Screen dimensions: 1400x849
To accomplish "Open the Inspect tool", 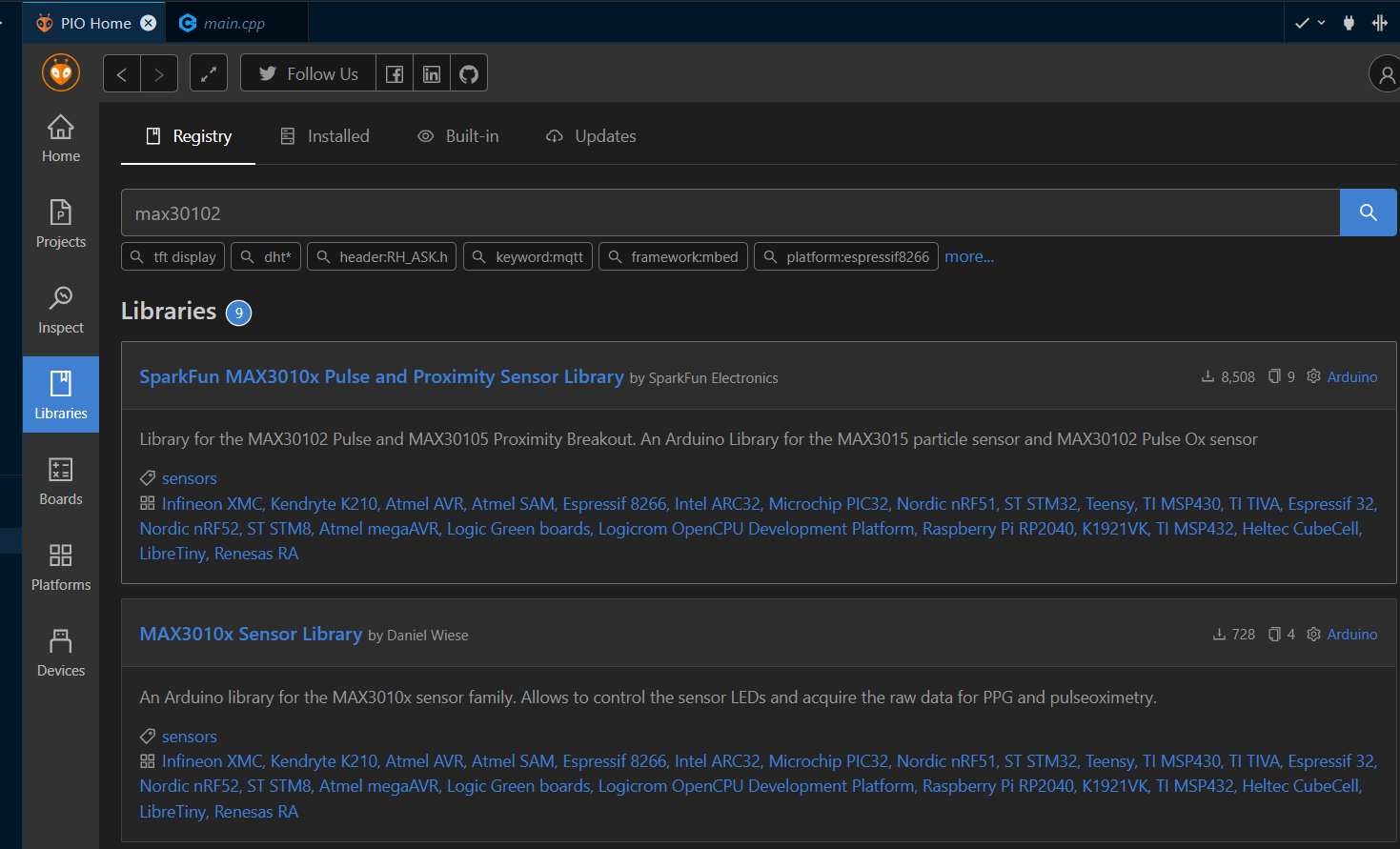I will pyautogui.click(x=61, y=310).
